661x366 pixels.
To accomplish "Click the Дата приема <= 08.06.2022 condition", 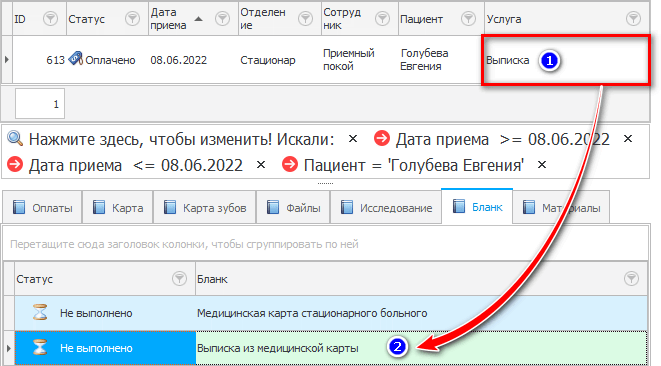I will 136,165.
